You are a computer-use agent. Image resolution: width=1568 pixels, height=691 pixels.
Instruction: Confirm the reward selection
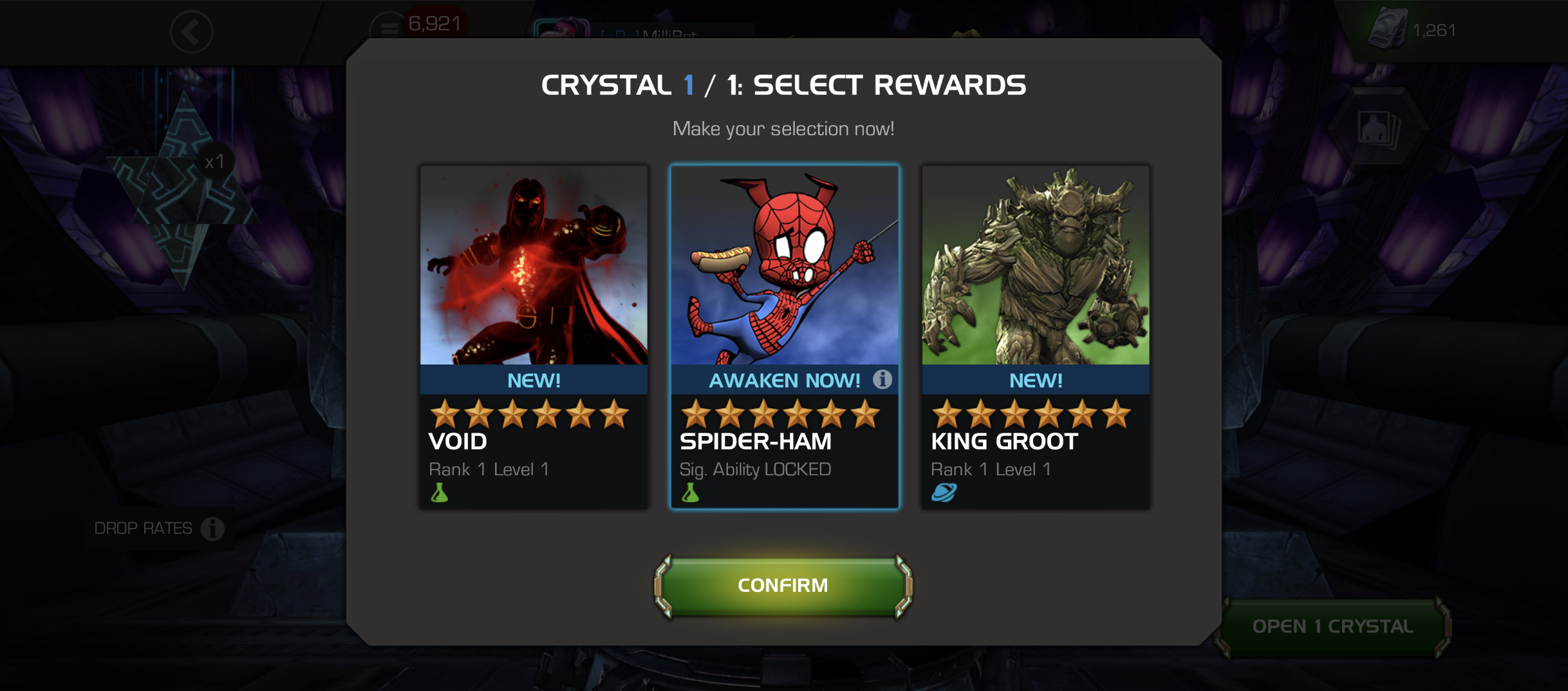click(x=783, y=585)
